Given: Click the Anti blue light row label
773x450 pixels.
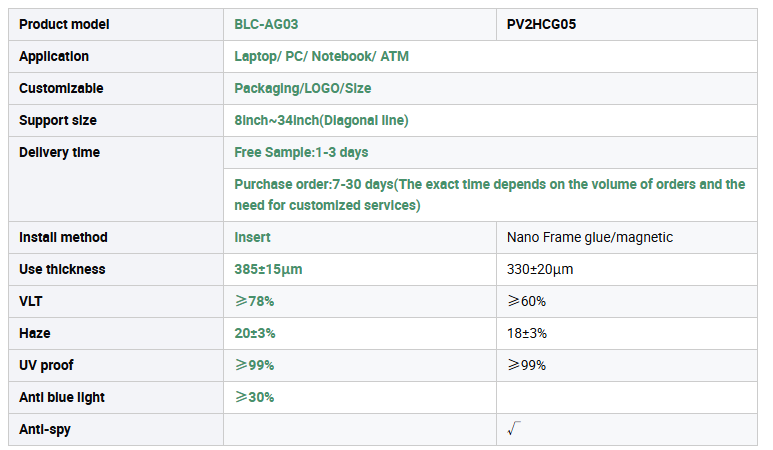Looking at the screenshot, I should point(62,397).
